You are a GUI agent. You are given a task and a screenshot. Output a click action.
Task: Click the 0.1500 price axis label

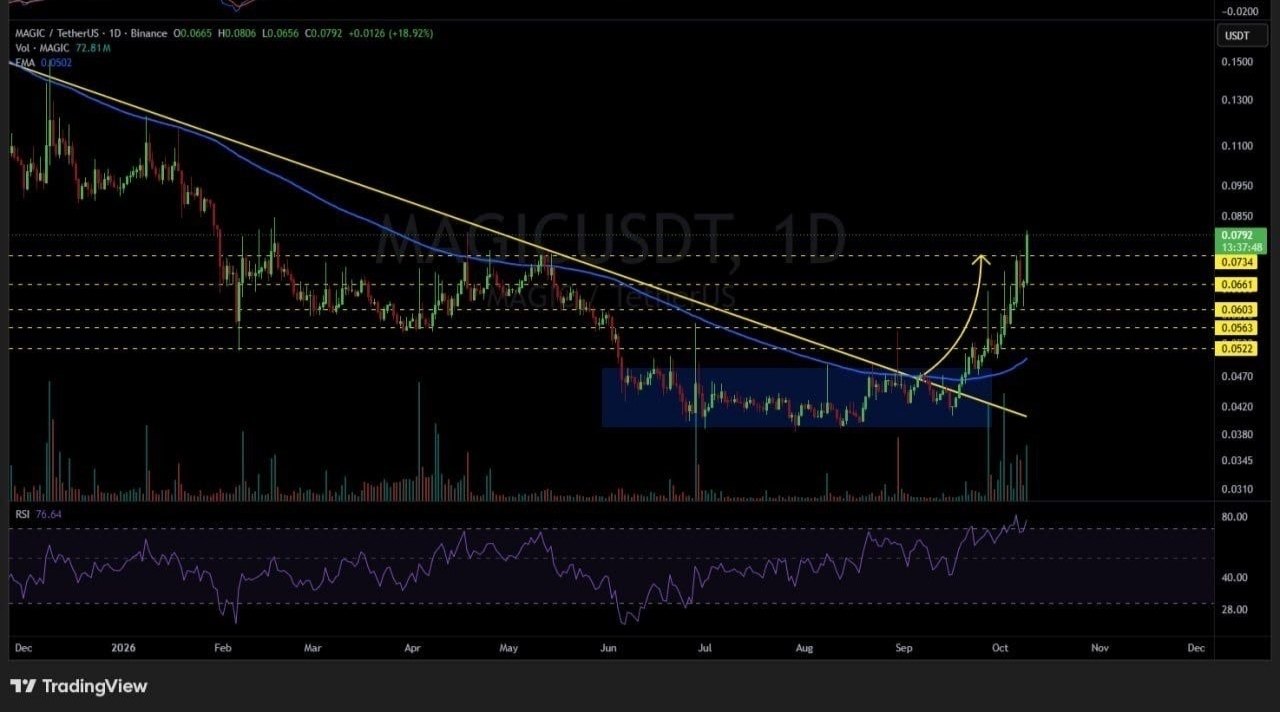(1236, 62)
